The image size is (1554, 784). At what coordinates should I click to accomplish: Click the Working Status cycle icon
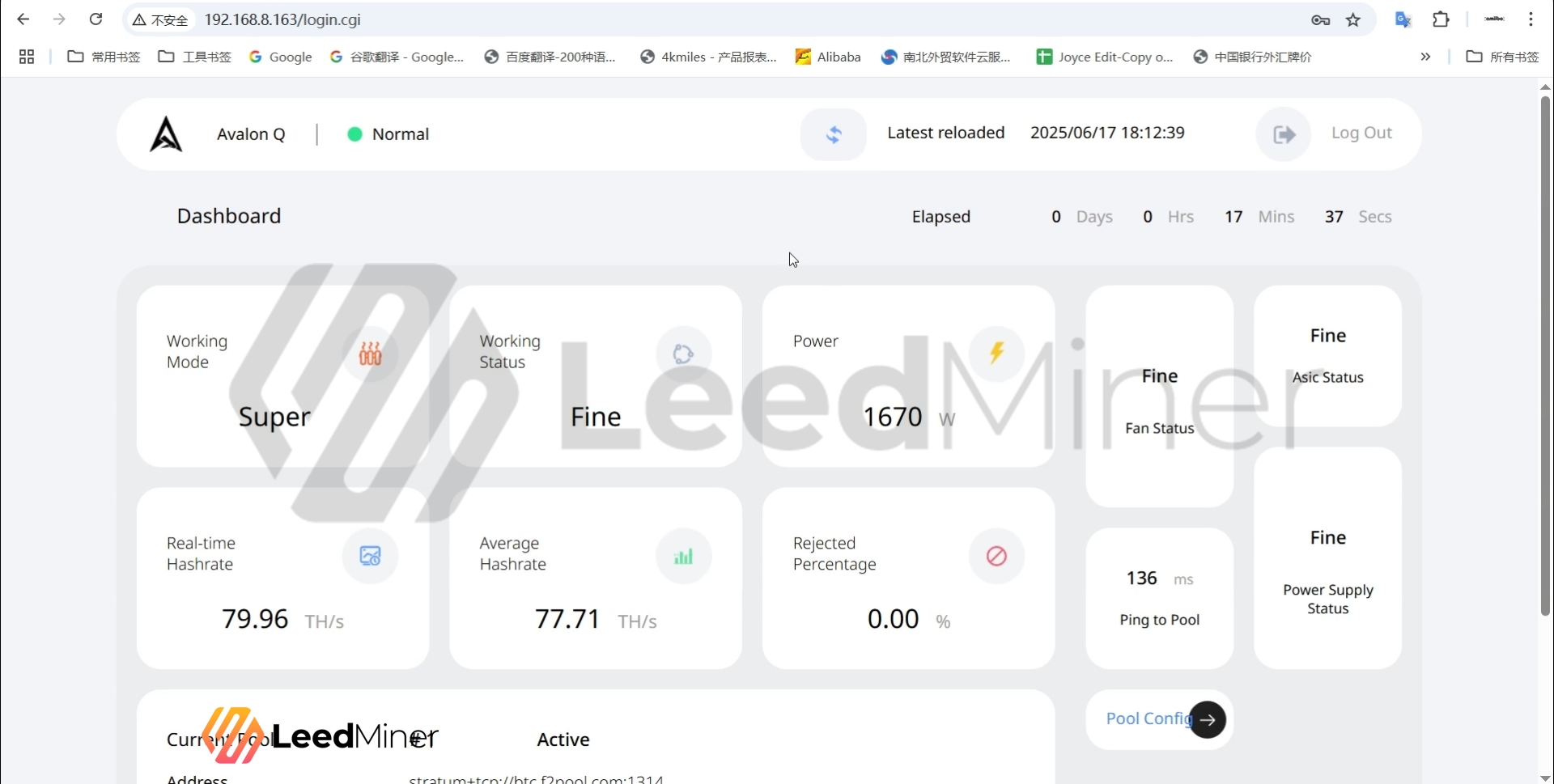(x=683, y=354)
